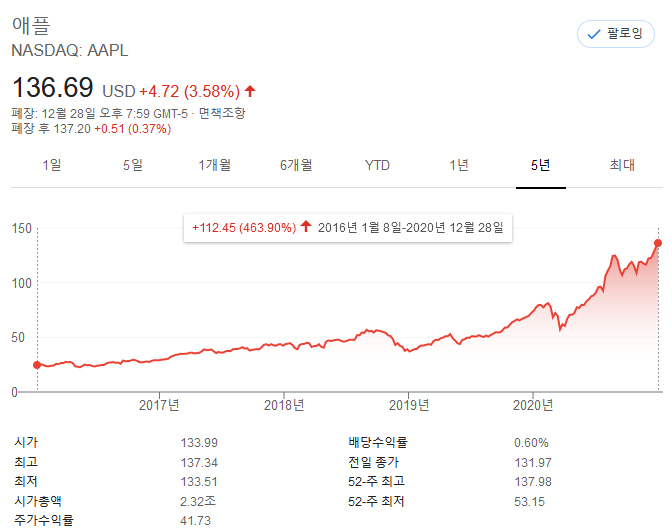Viewport: 672px width, 531px height.
Task: Open the YTD range tab
Action: (377, 165)
